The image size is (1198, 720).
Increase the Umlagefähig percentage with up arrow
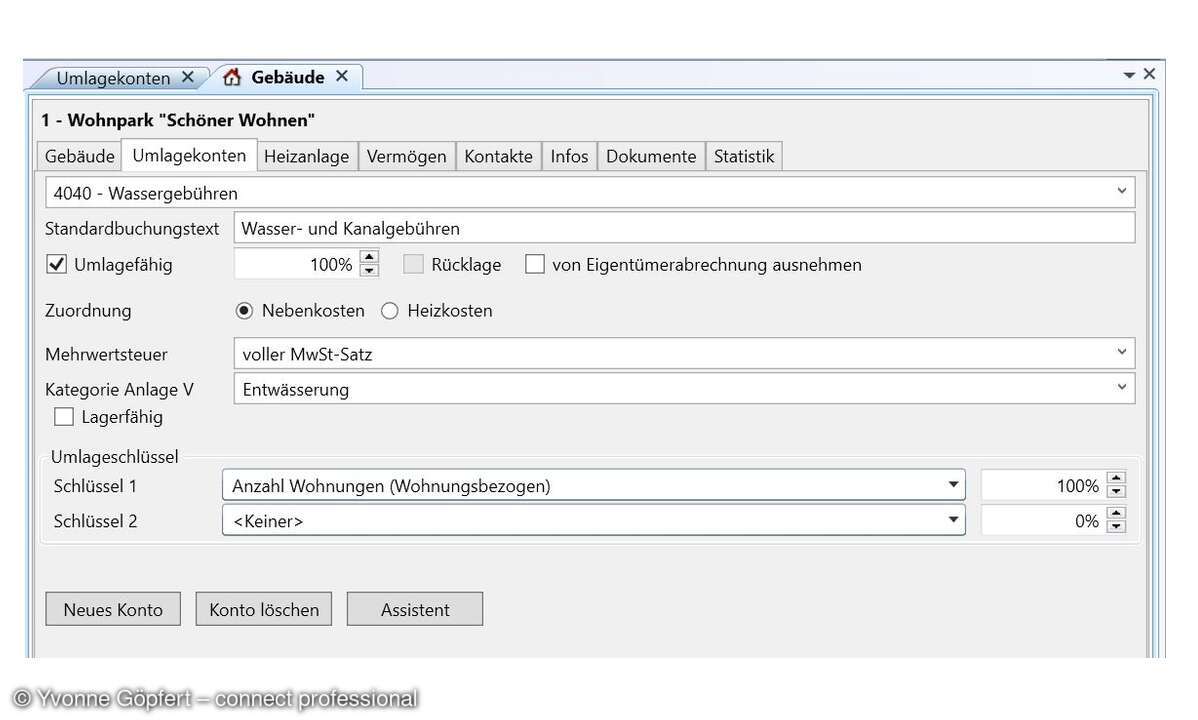369,258
